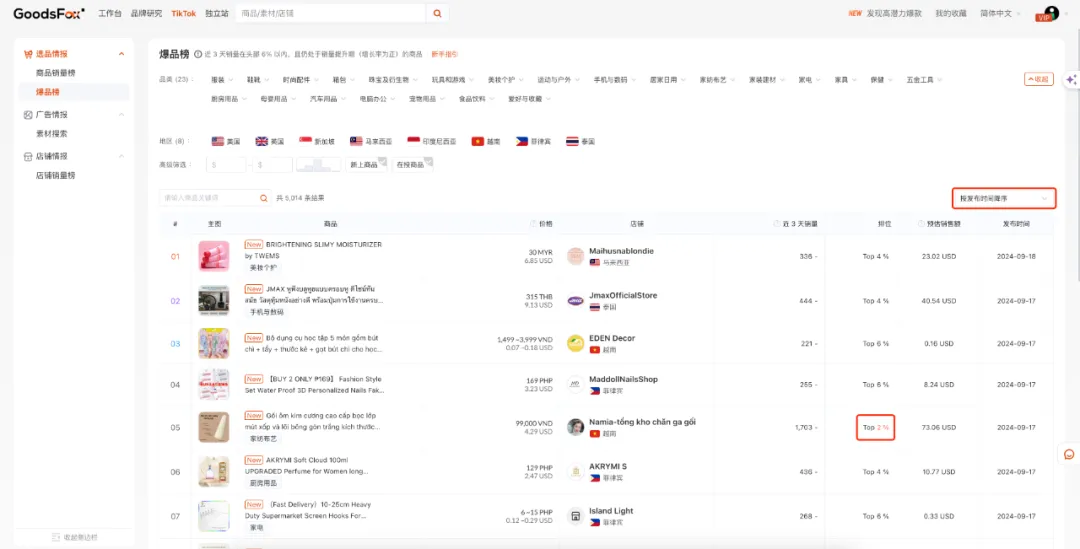
Task: Open the 独立站 top nav item
Action: (x=216, y=13)
